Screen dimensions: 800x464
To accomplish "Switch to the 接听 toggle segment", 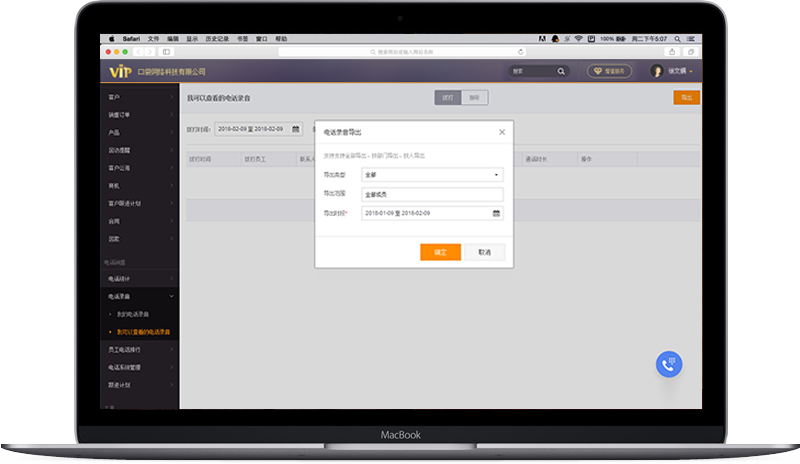I will (474, 98).
